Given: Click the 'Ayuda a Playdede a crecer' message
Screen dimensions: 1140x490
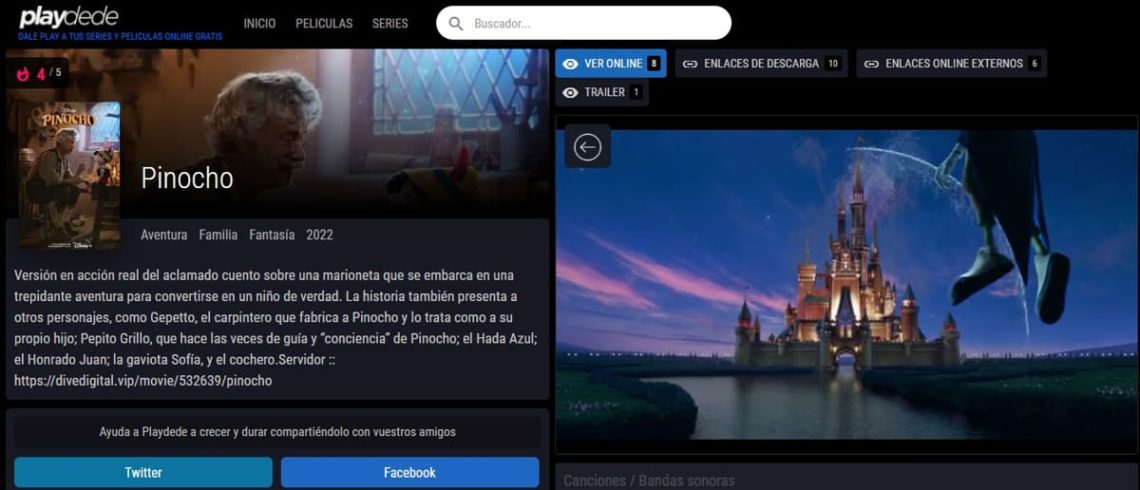Looking at the screenshot, I should point(278,432).
